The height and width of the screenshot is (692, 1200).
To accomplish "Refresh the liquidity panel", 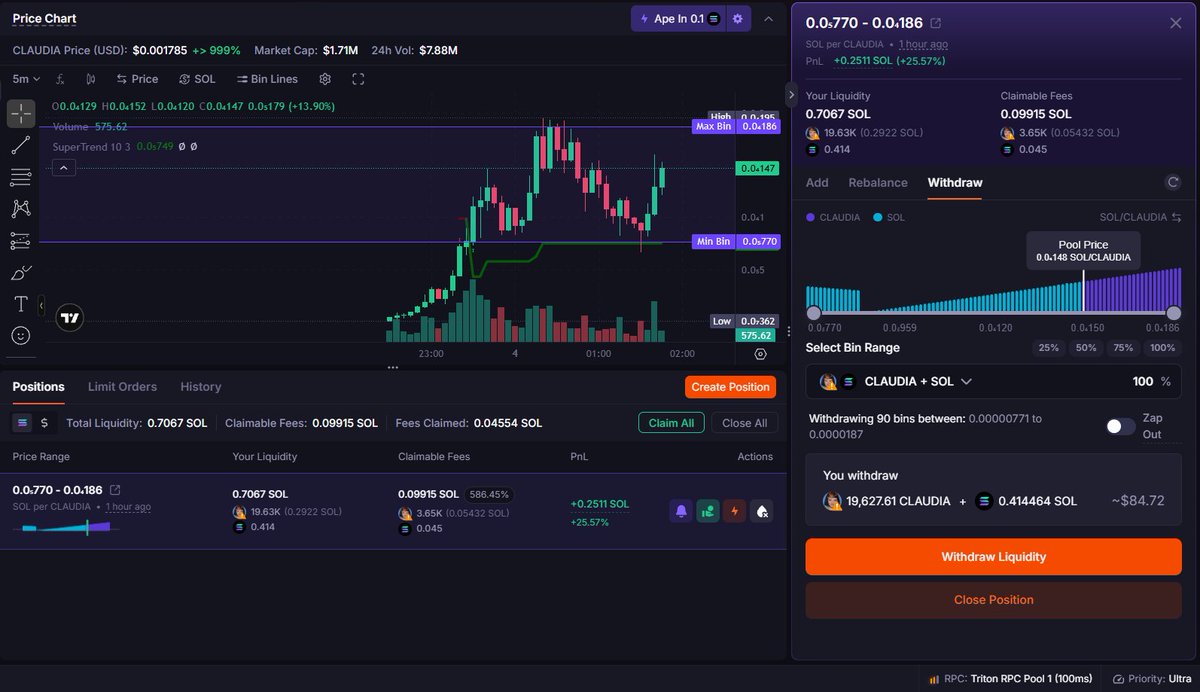I will pyautogui.click(x=1173, y=182).
